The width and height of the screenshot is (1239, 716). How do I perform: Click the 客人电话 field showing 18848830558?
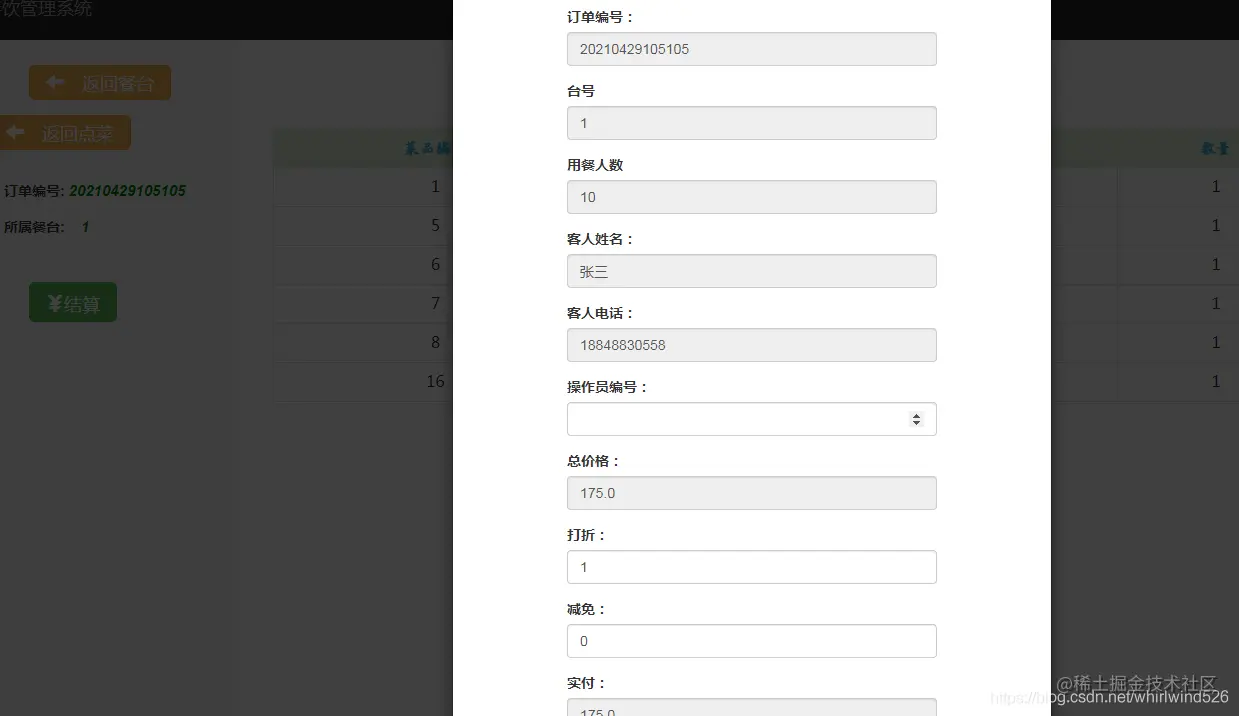coord(751,345)
